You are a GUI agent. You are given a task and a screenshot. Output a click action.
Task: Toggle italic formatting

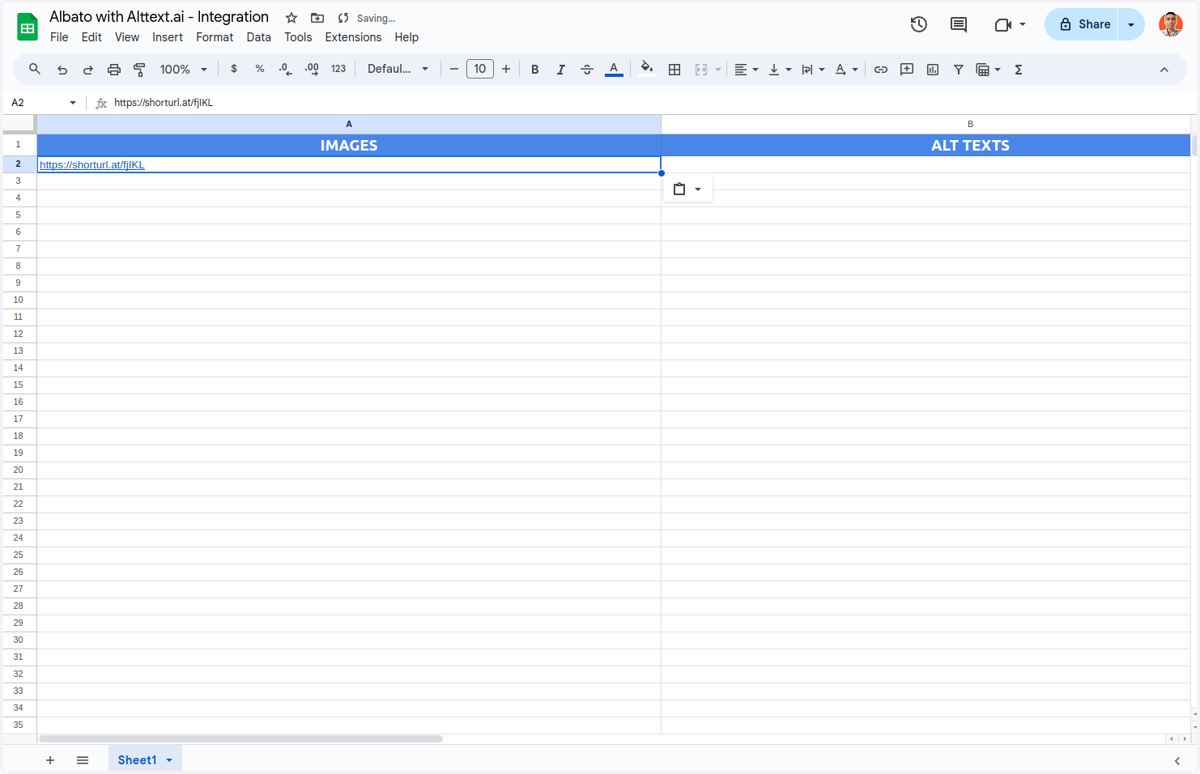(561, 69)
